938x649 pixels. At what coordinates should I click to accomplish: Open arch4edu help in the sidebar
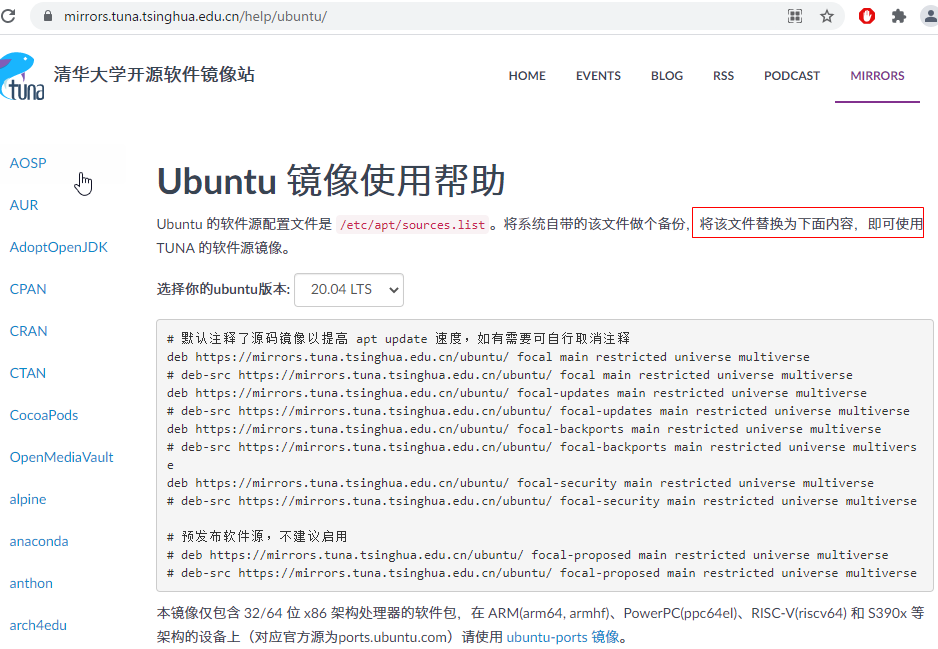pyautogui.click(x=38, y=625)
